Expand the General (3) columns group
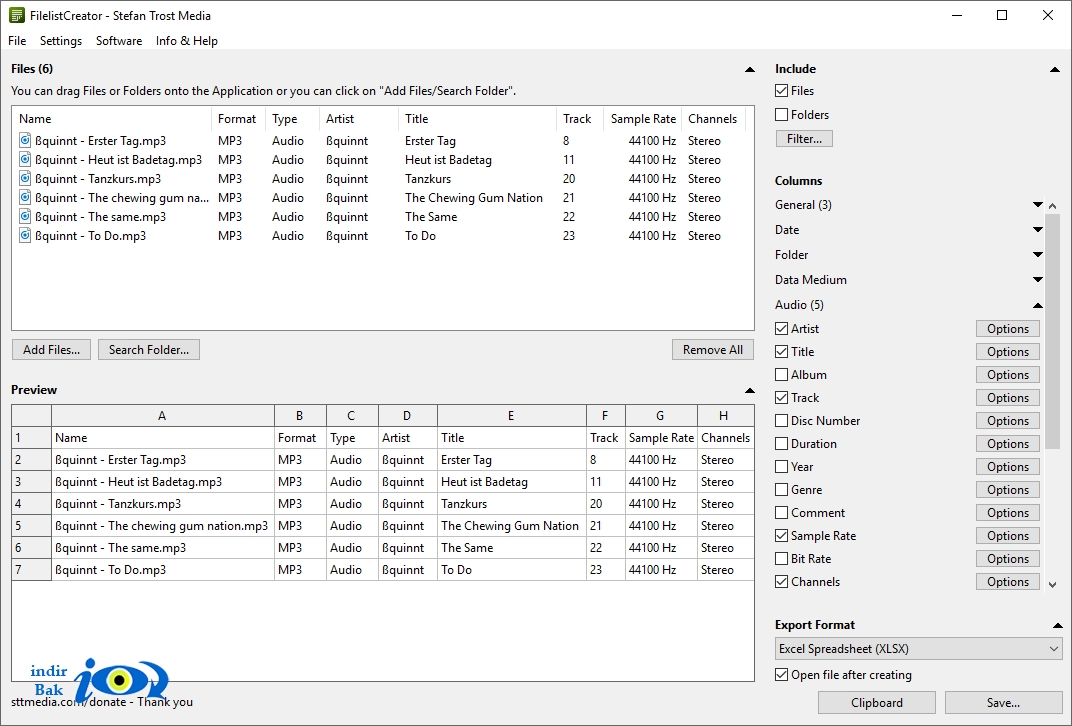1072x726 pixels. pos(1038,204)
